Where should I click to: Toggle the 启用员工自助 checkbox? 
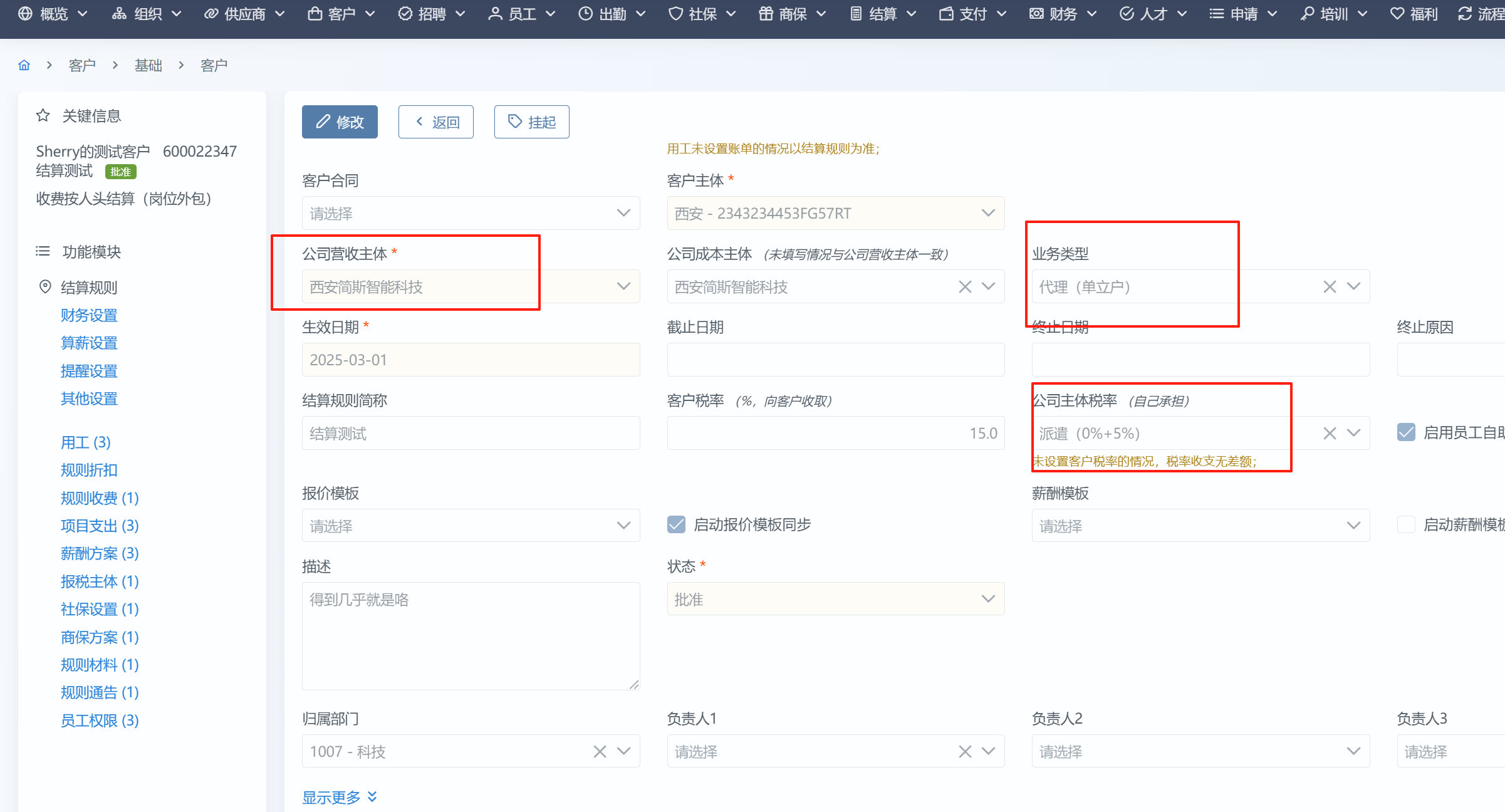(x=1406, y=432)
